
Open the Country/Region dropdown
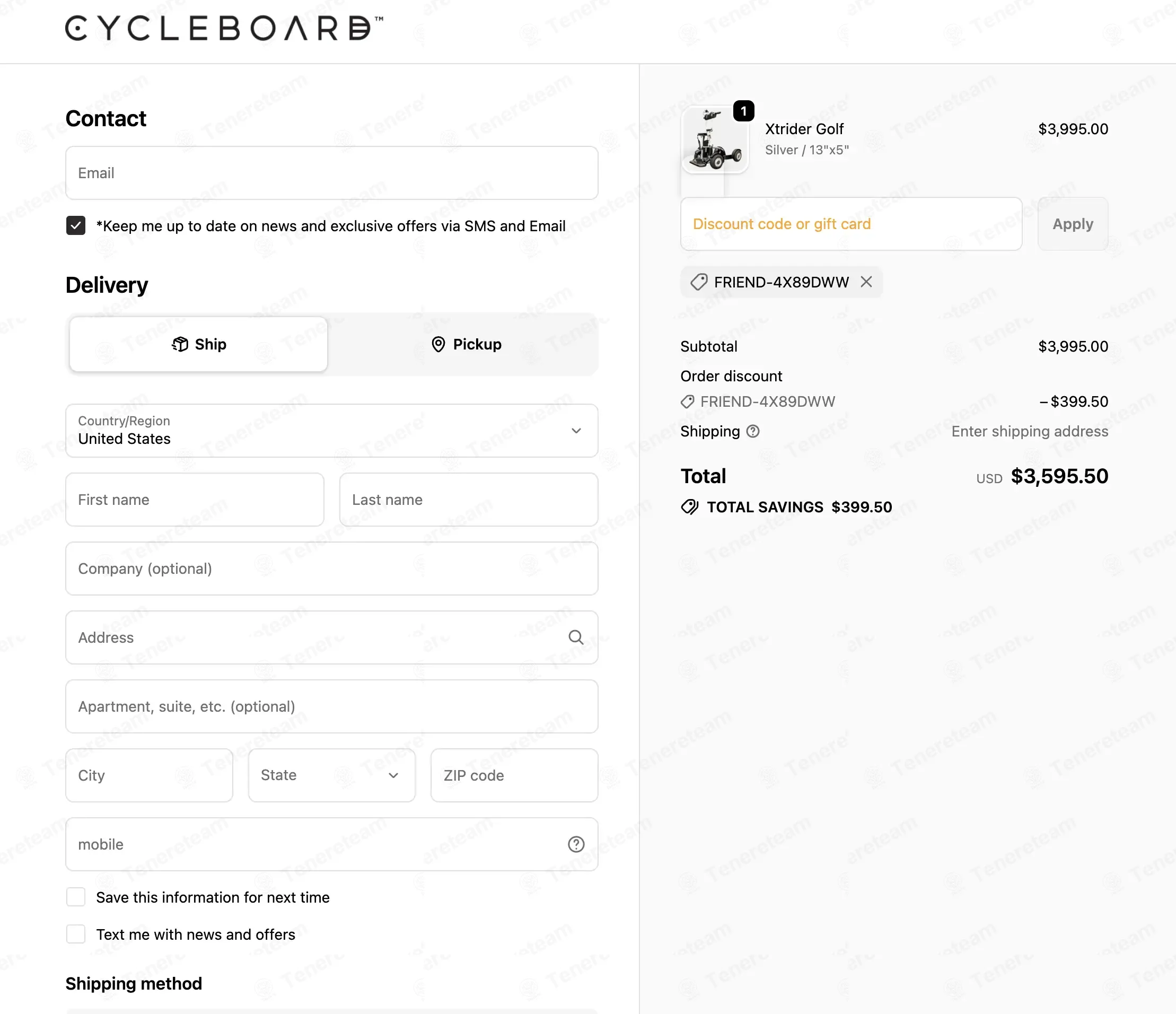[x=331, y=430]
